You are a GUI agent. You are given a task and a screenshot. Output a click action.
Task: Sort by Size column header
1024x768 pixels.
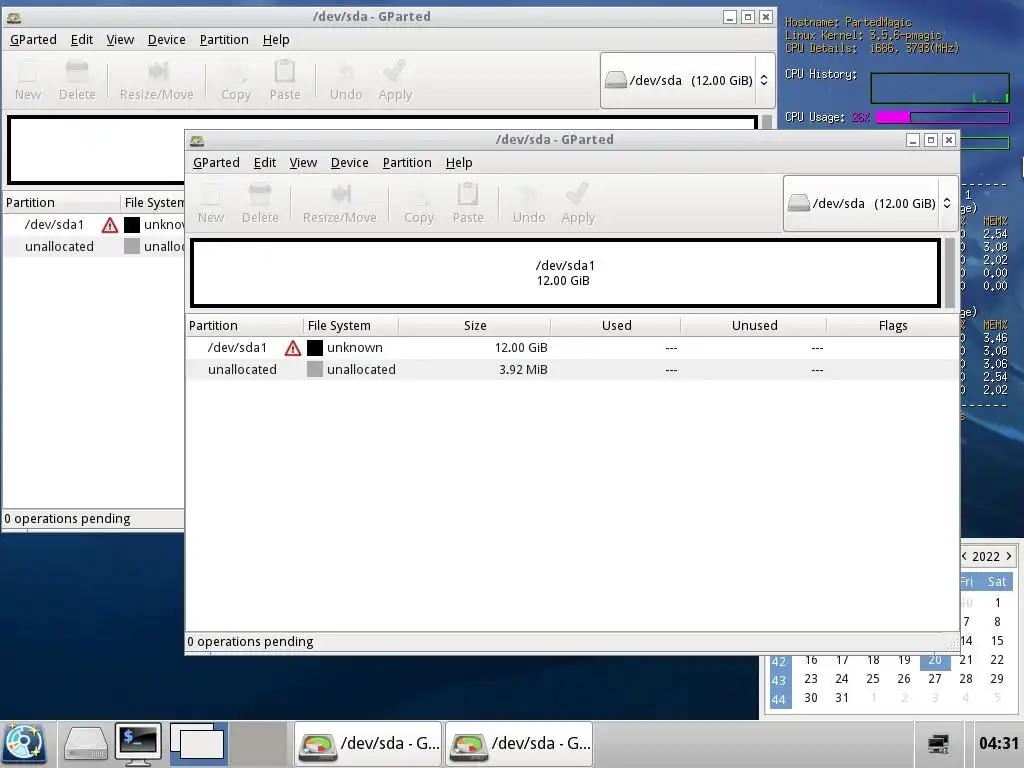click(475, 325)
